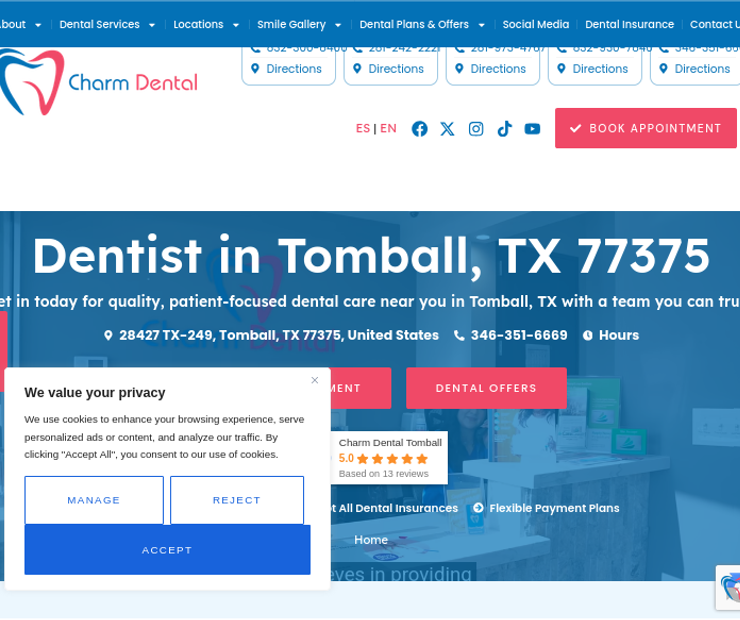Click the Charm Dental brand name text
740x620 pixels.
133,83
